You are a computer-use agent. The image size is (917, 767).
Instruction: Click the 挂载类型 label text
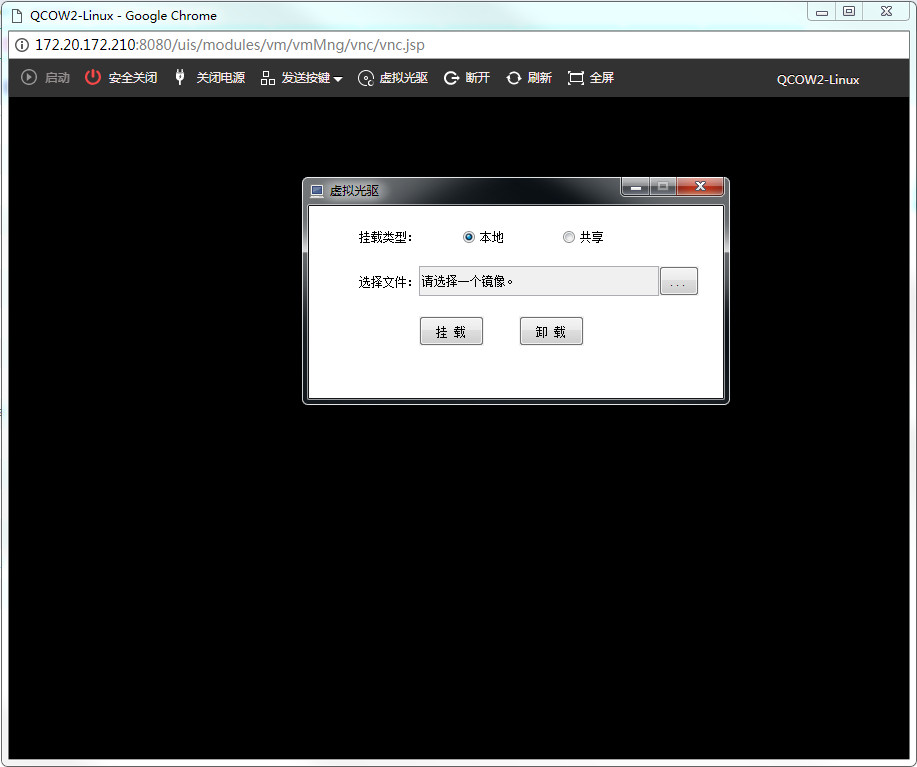(385, 237)
